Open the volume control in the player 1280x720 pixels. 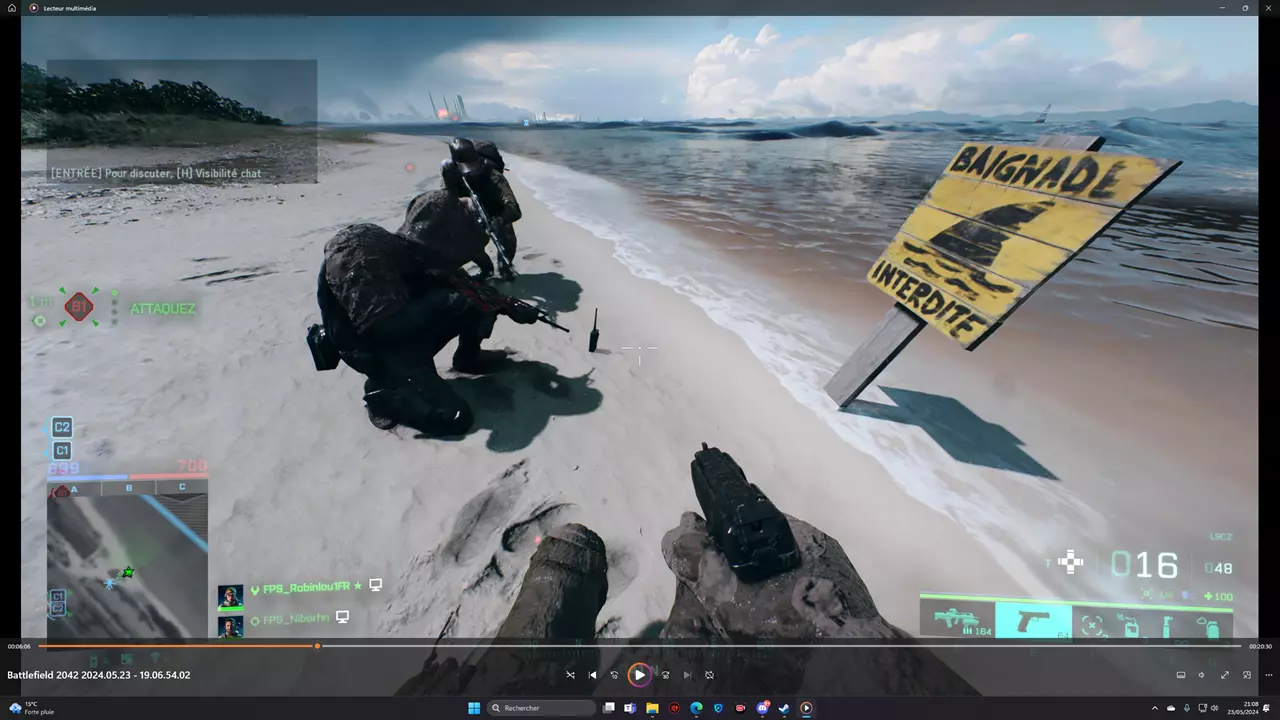pyautogui.click(x=1202, y=675)
